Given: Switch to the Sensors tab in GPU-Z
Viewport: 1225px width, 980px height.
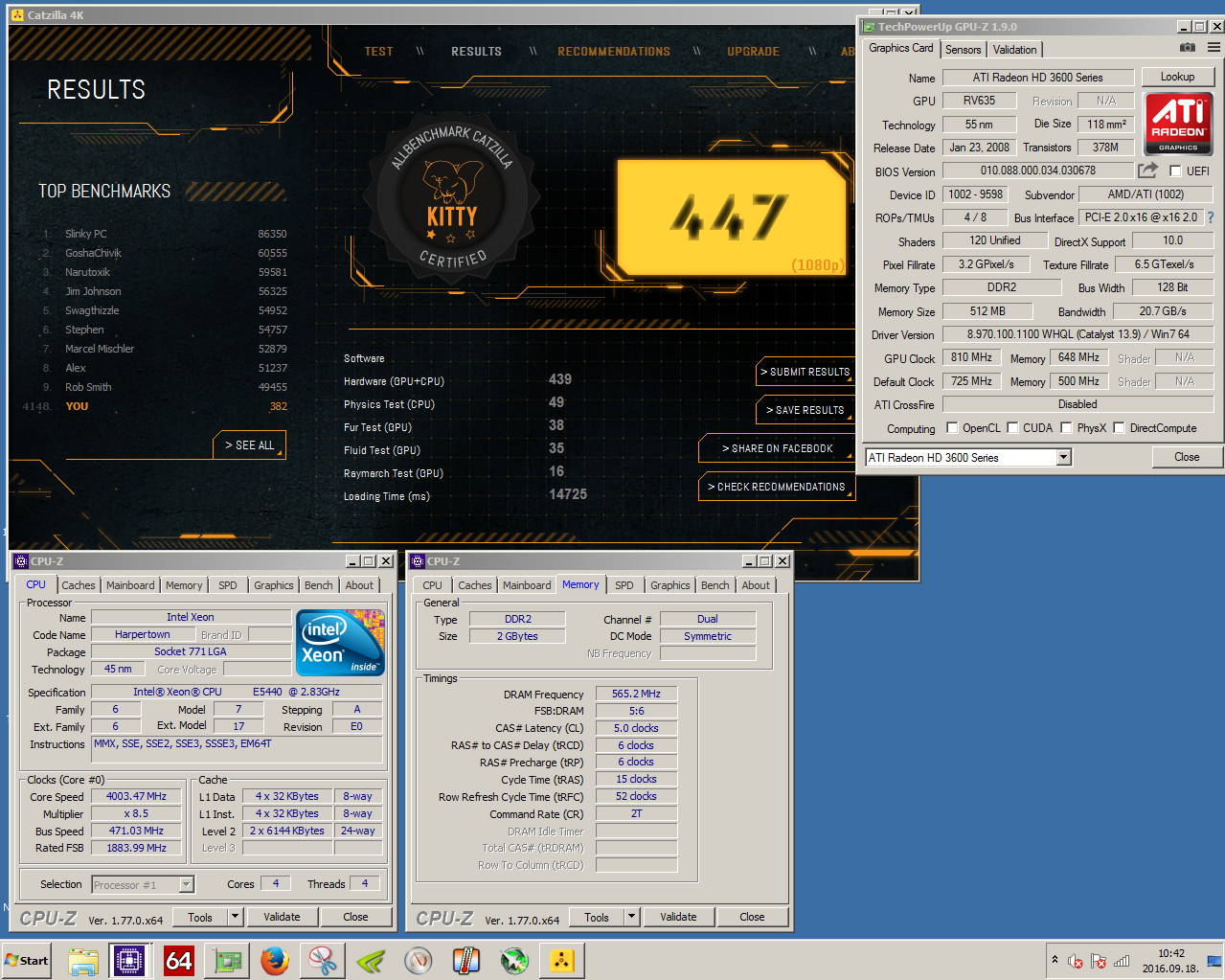Looking at the screenshot, I should pos(963,50).
